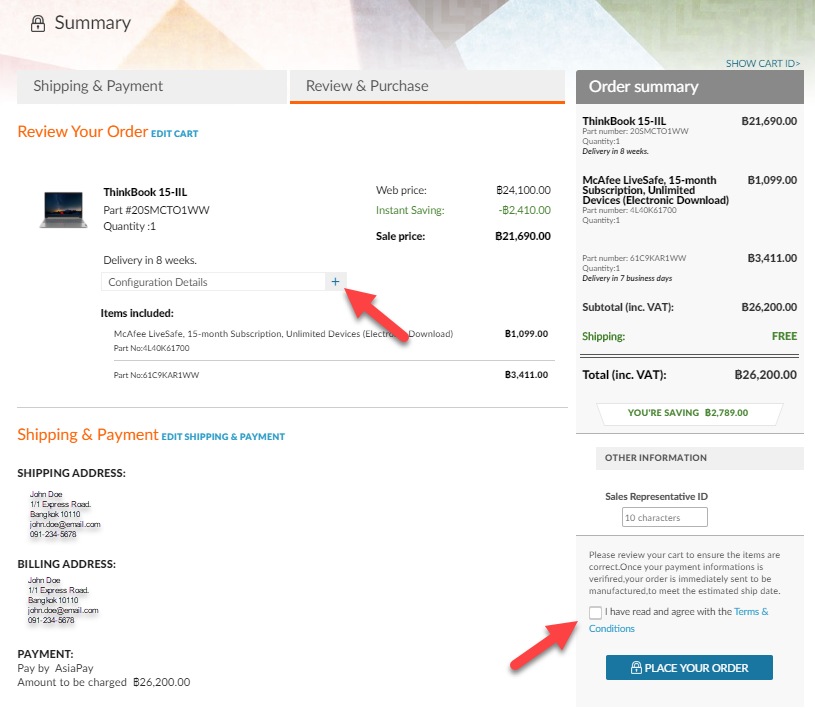Click ThinkBook 15-IIL name in order summary
The height and width of the screenshot is (708, 815).
point(624,121)
